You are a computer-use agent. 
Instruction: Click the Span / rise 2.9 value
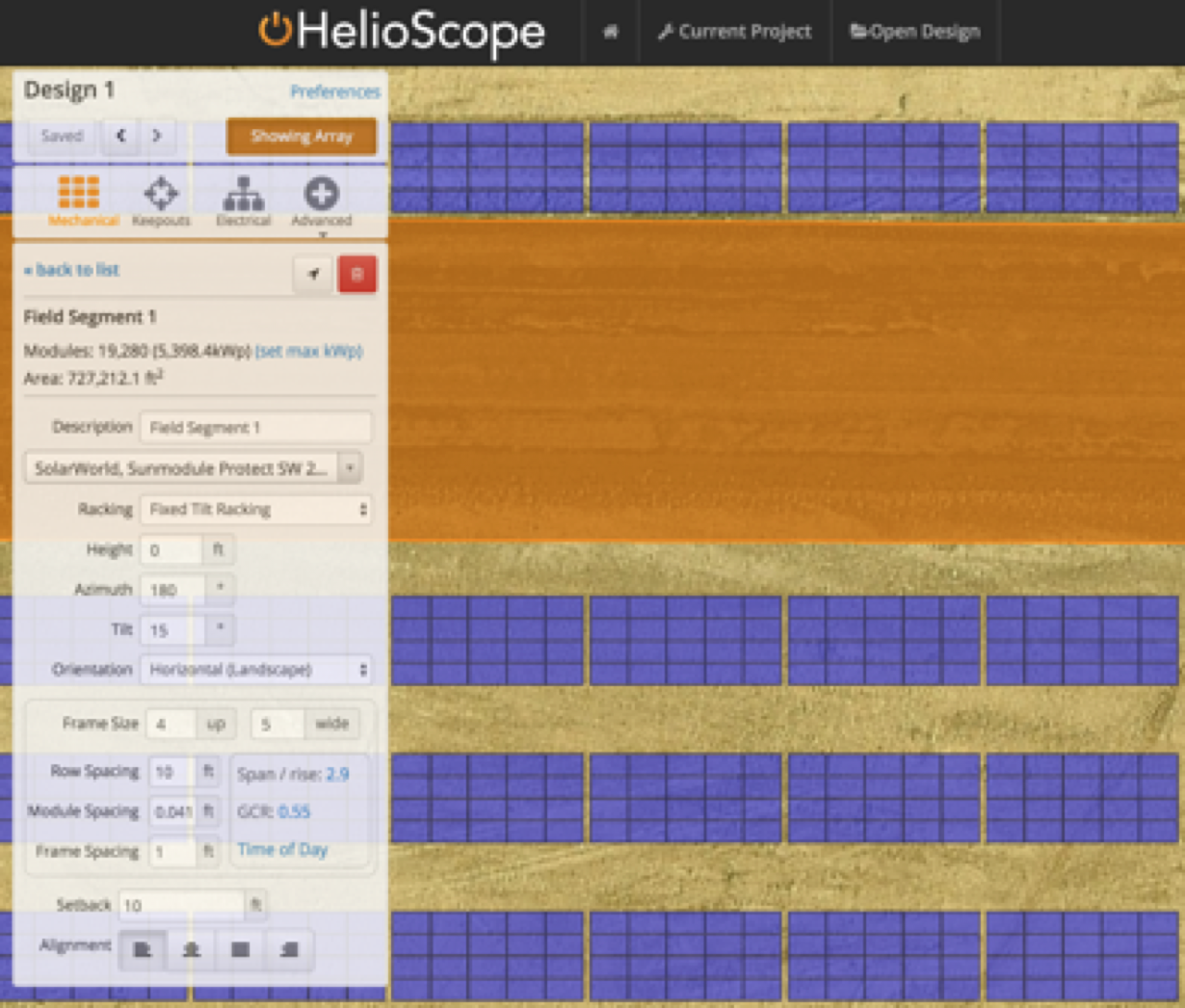coord(337,774)
